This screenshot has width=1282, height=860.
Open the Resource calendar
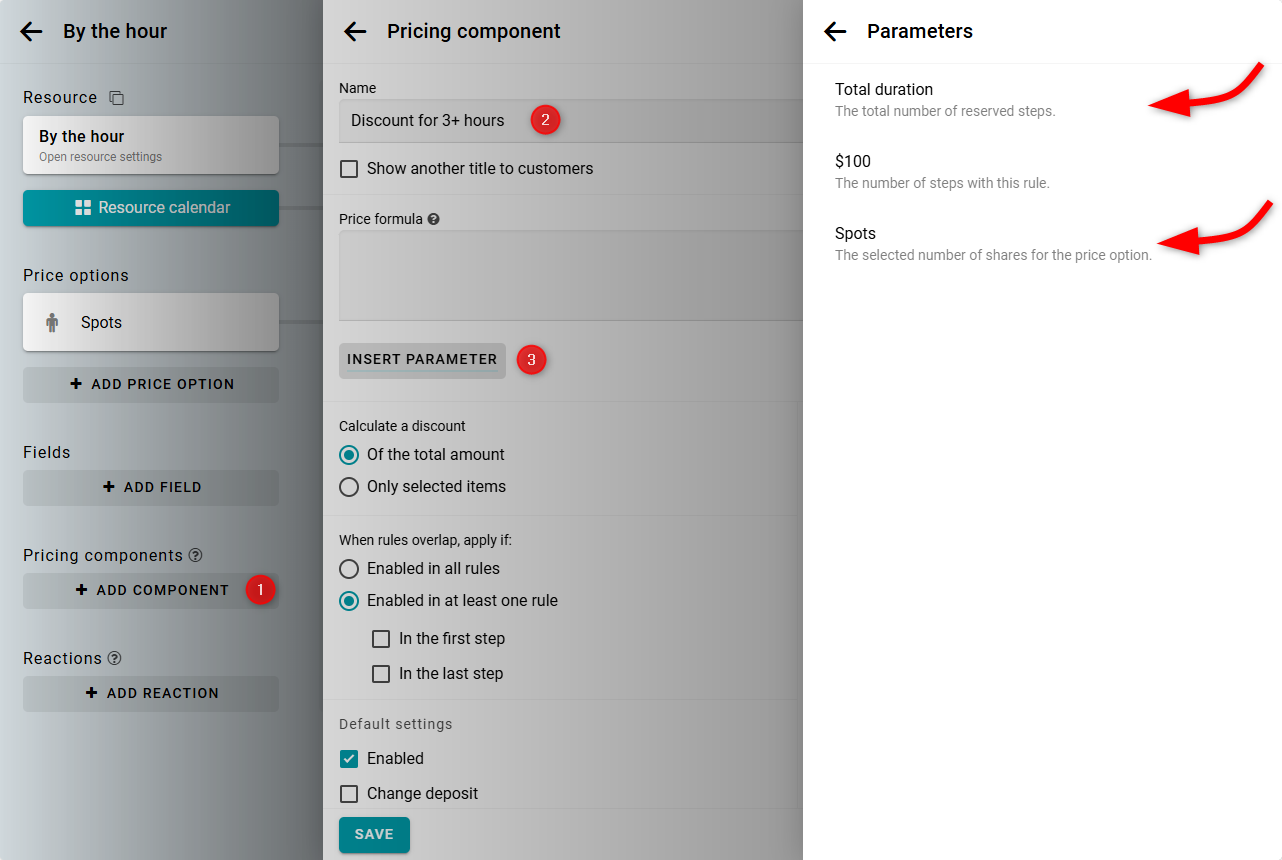click(x=151, y=208)
